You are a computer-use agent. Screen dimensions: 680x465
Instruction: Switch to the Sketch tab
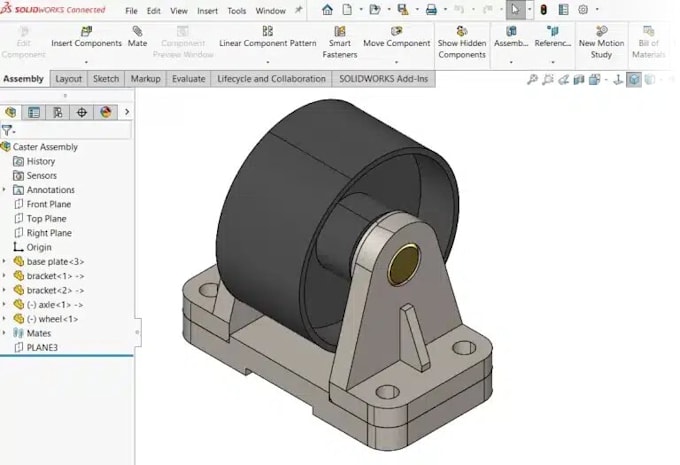coord(106,79)
